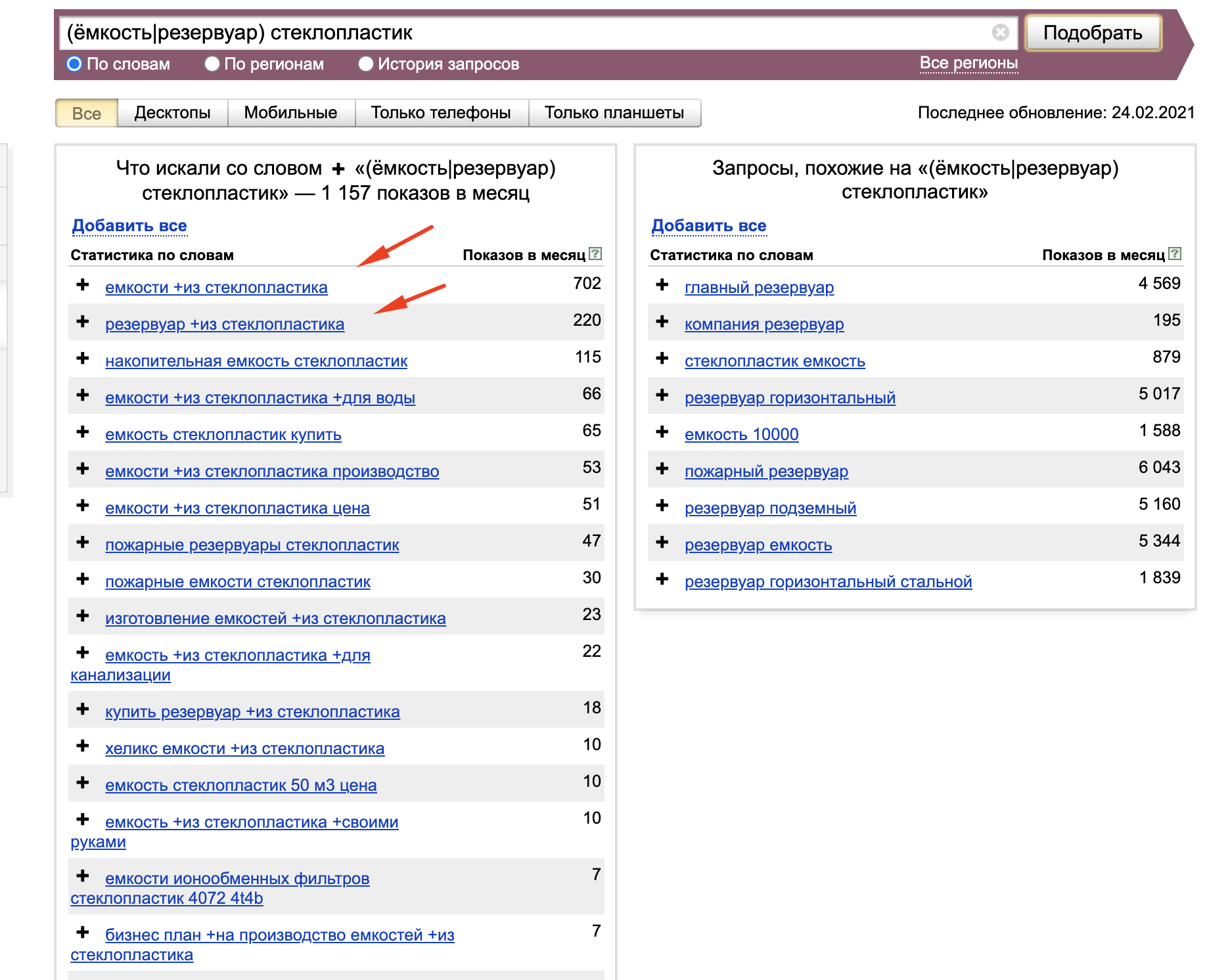Add phrase 'резервуар +из стеклопластика' with plus icon
Image resolution: width=1230 pixels, height=980 pixels.
[x=83, y=322]
